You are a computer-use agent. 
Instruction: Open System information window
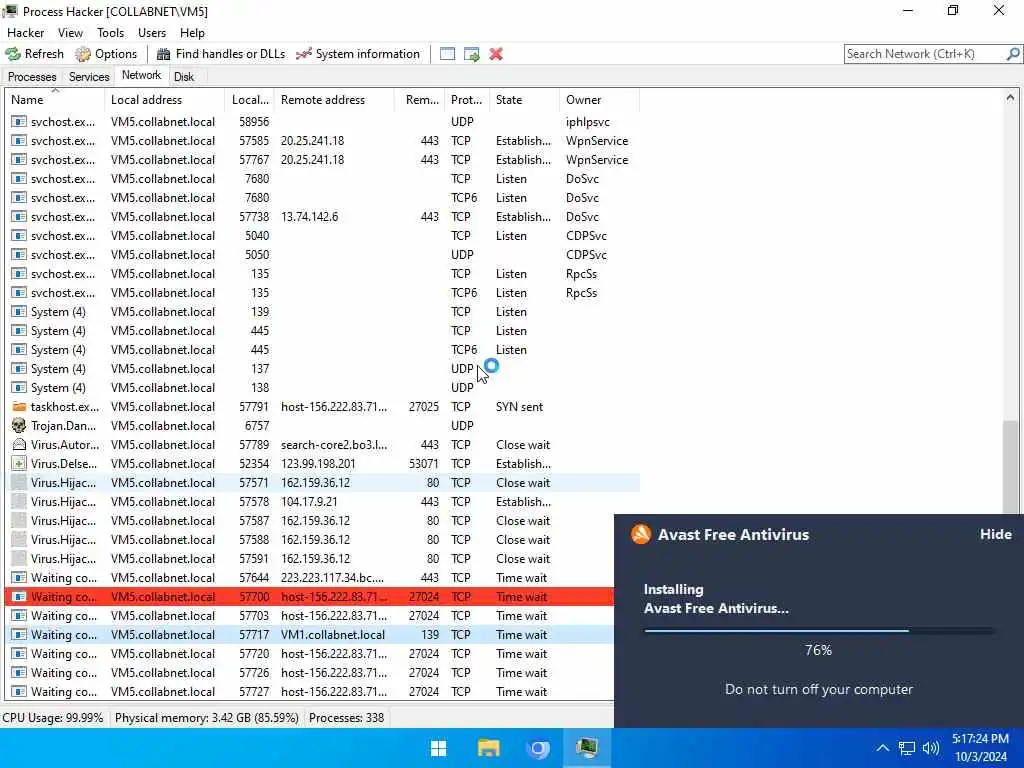357,54
